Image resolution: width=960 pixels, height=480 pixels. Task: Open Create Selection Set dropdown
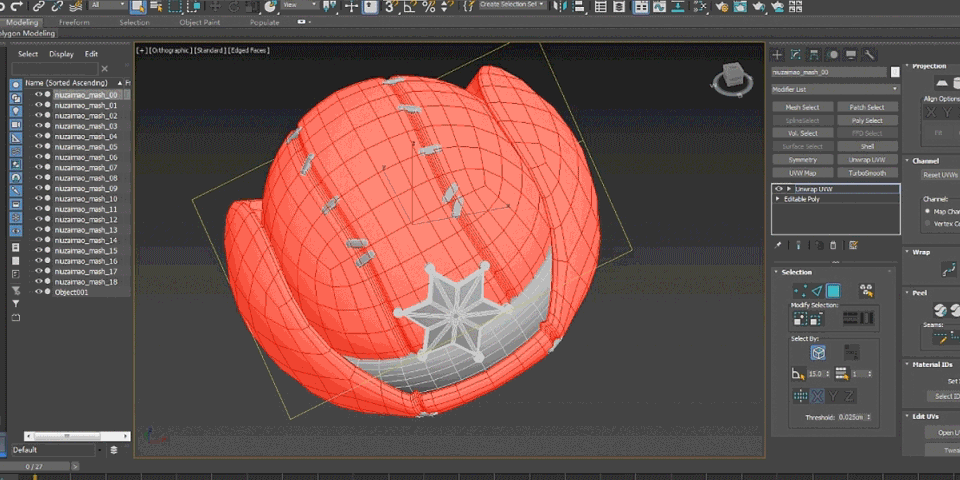pyautogui.click(x=512, y=5)
